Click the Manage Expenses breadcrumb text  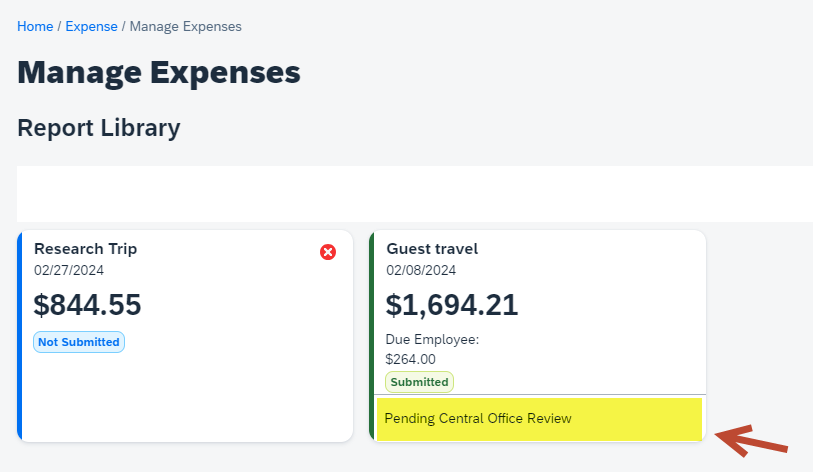pos(185,26)
